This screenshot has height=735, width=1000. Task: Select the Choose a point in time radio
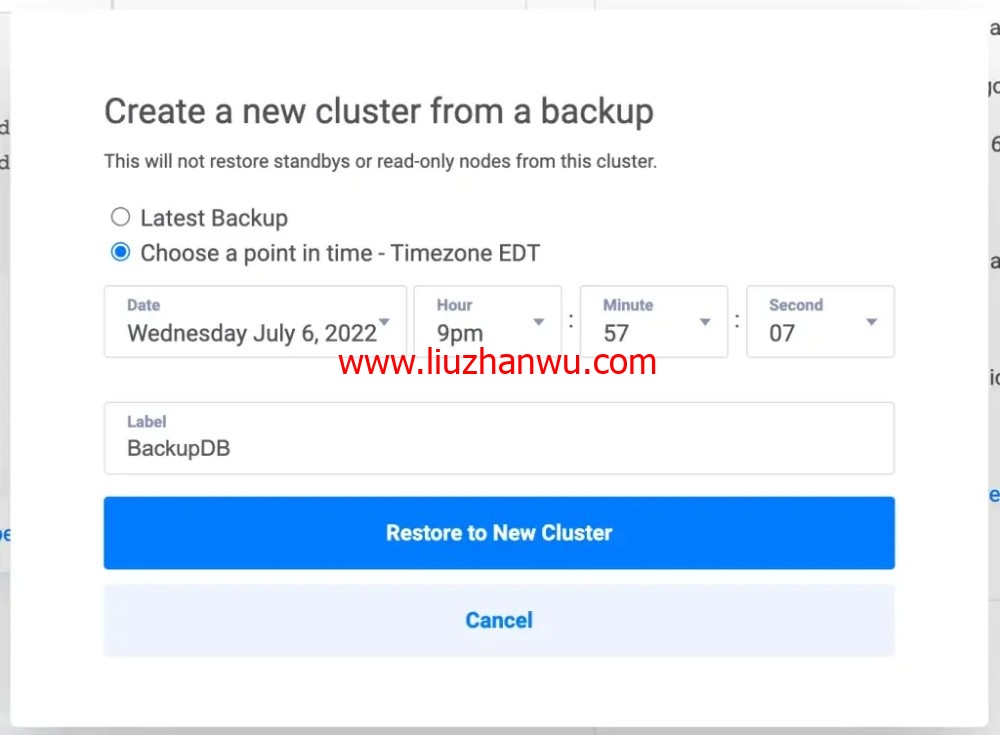121,252
